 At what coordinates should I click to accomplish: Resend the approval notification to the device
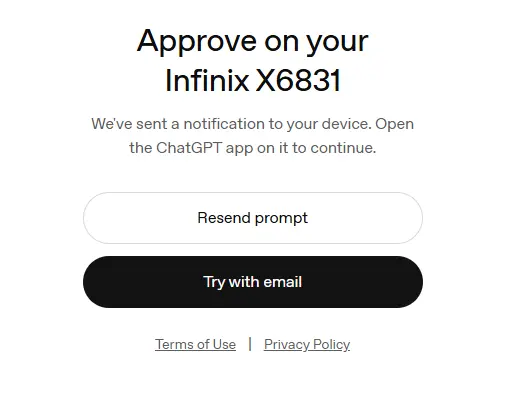pyautogui.click(x=253, y=218)
